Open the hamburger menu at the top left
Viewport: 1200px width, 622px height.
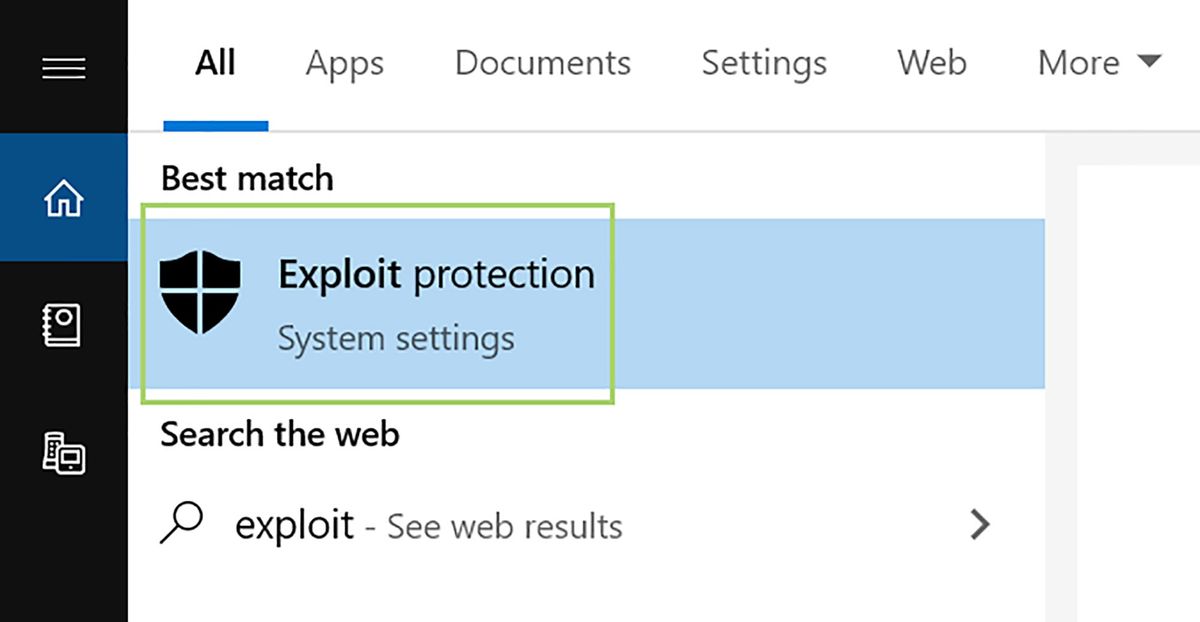[x=63, y=66]
